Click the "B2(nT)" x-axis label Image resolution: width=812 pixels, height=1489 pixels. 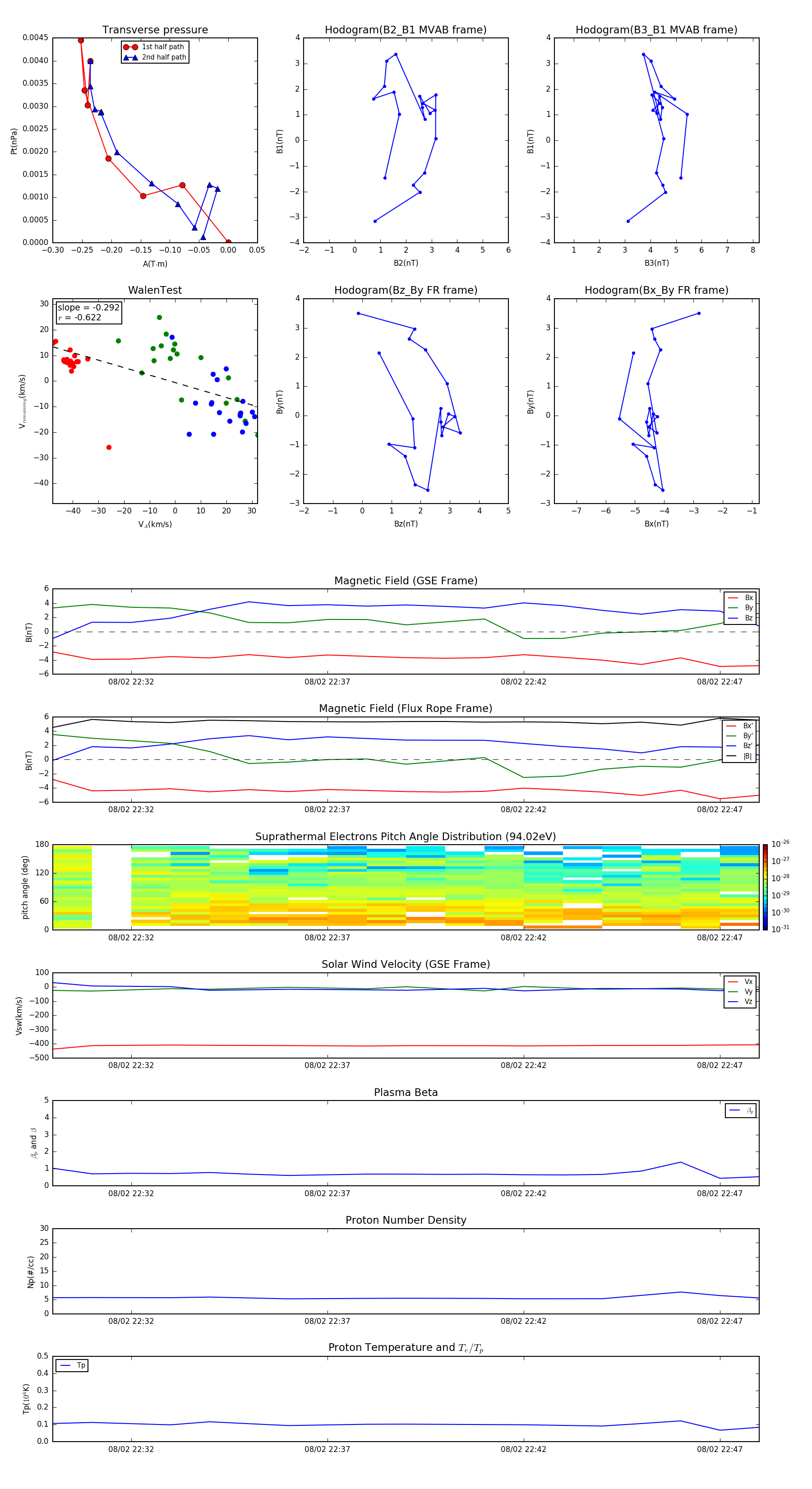click(406, 263)
